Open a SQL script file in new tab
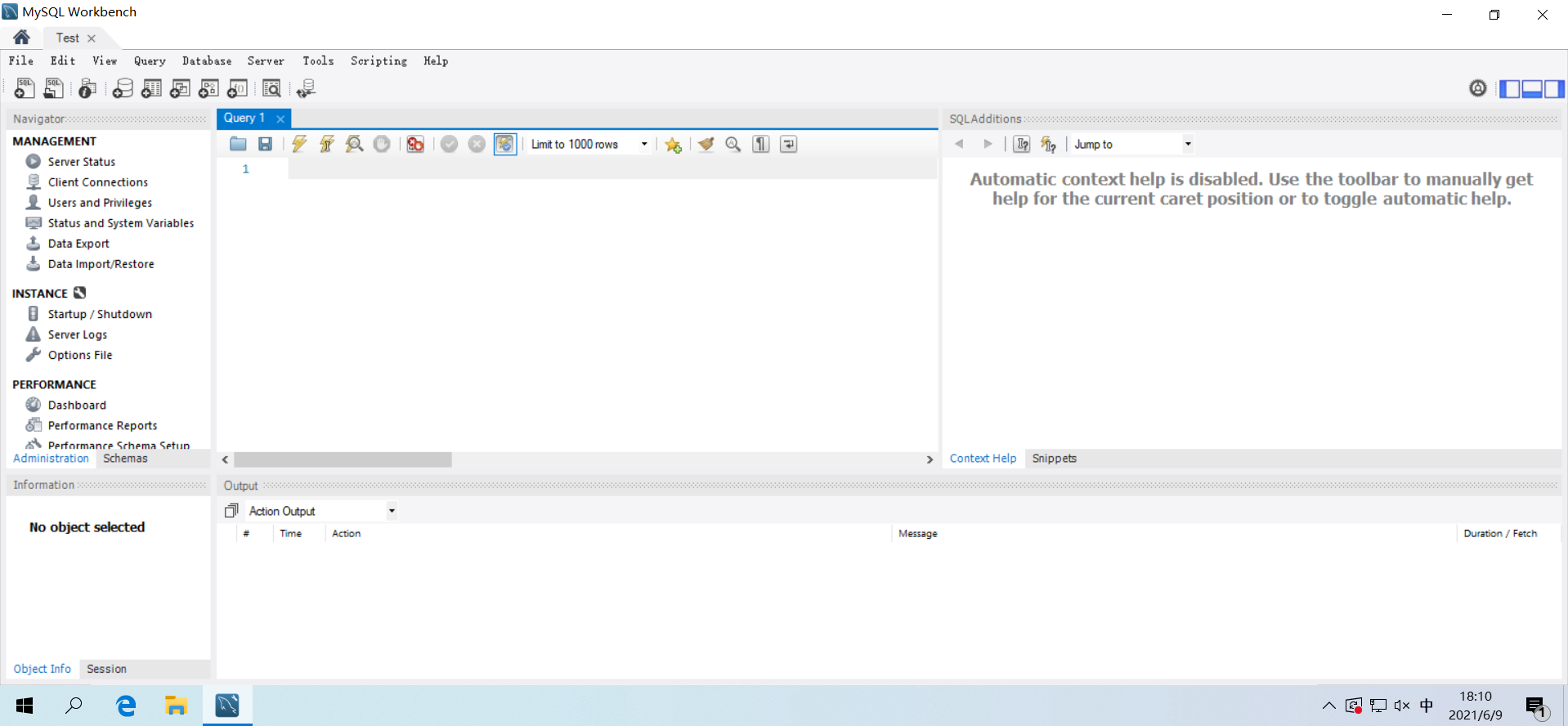 click(x=53, y=88)
